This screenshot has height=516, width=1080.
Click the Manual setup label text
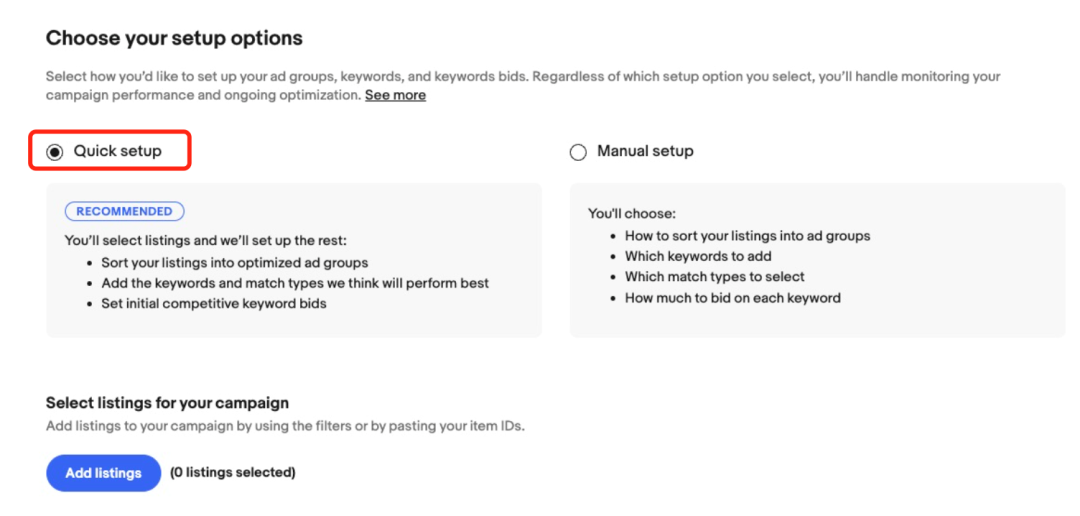click(645, 151)
